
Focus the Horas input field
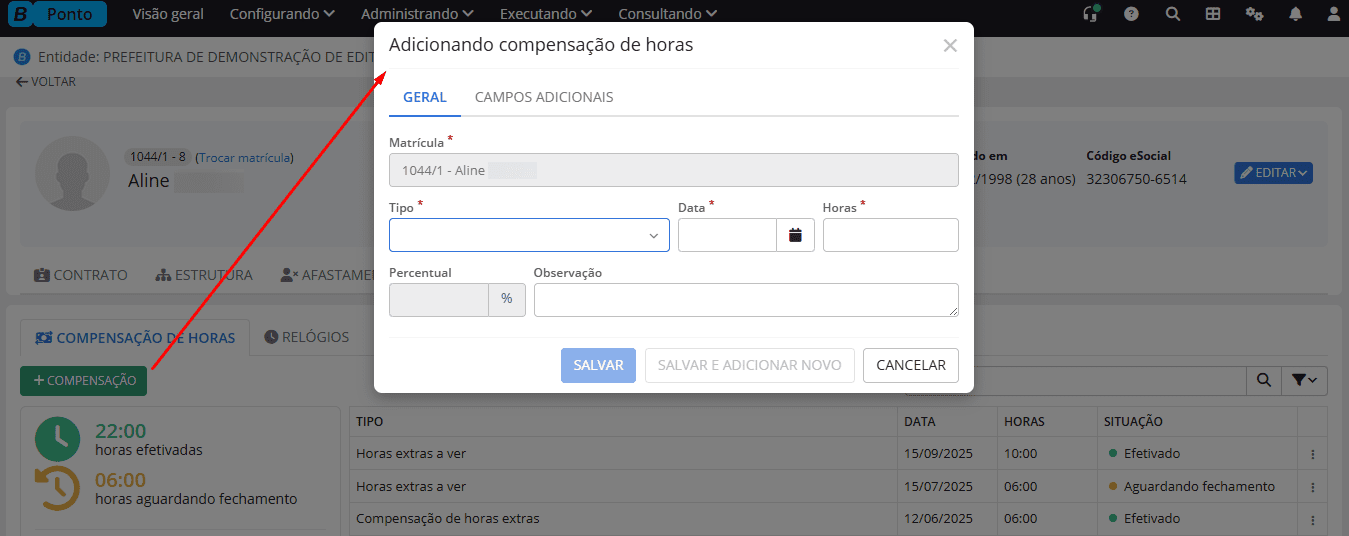(891, 235)
